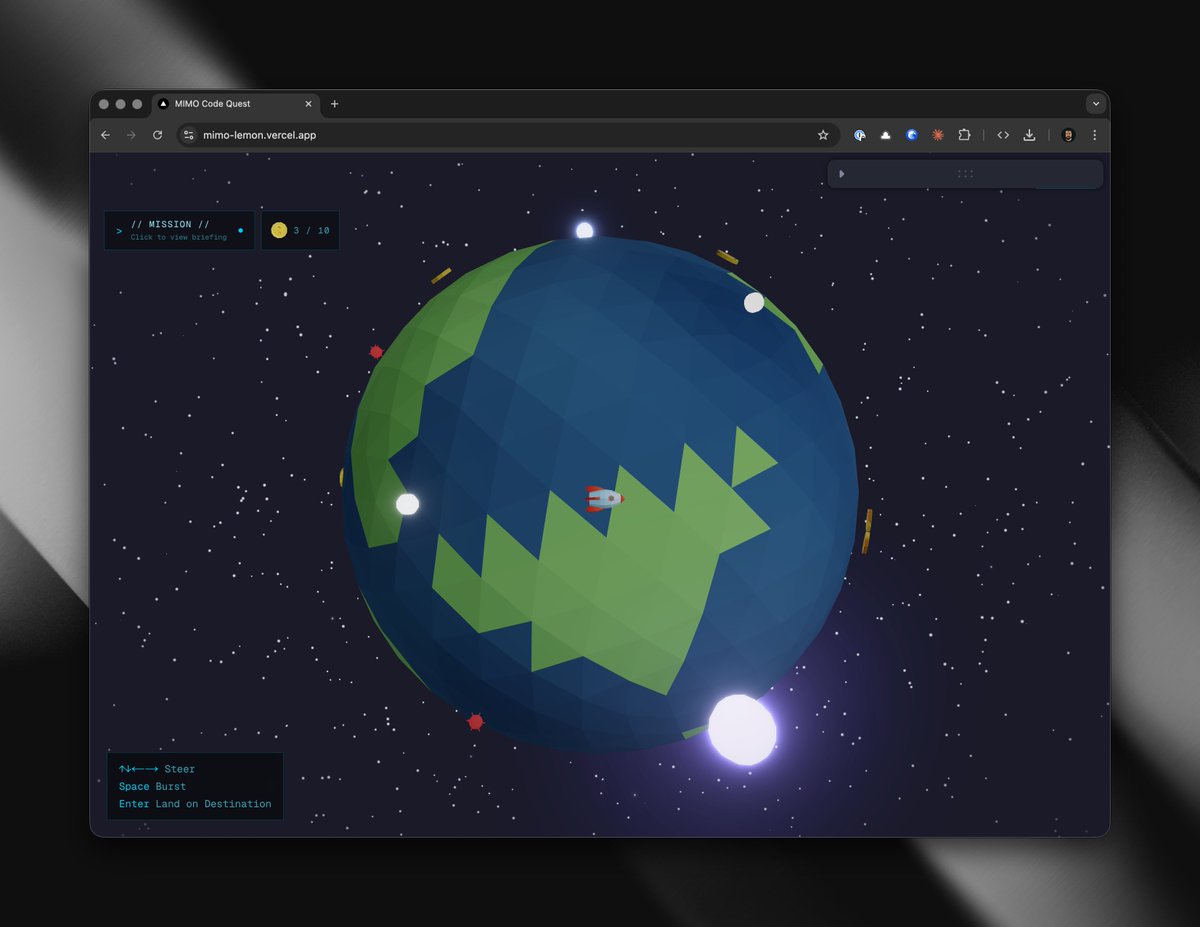The width and height of the screenshot is (1200, 927).
Task: Reload the page
Action: pyautogui.click(x=157, y=135)
